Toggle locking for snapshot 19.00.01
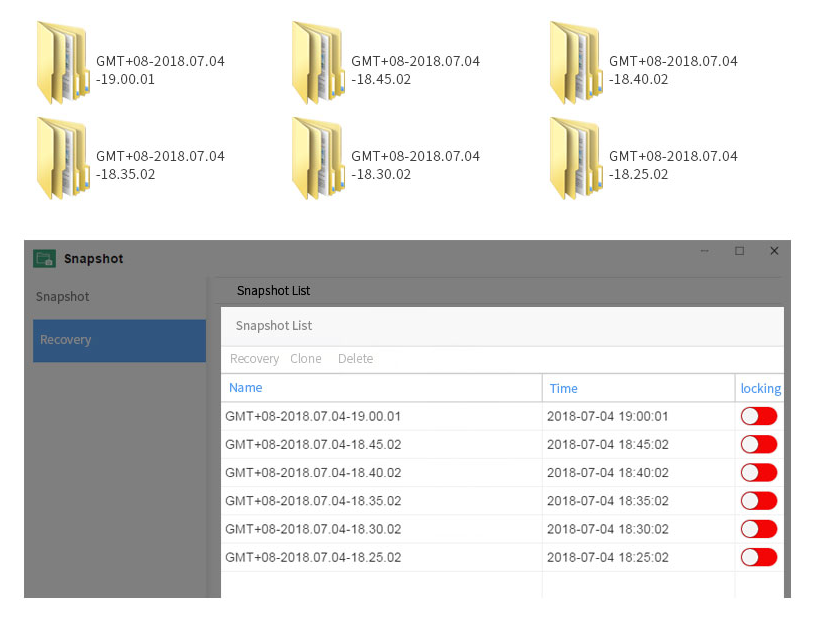The width and height of the screenshot is (820, 620). pyautogui.click(x=759, y=416)
